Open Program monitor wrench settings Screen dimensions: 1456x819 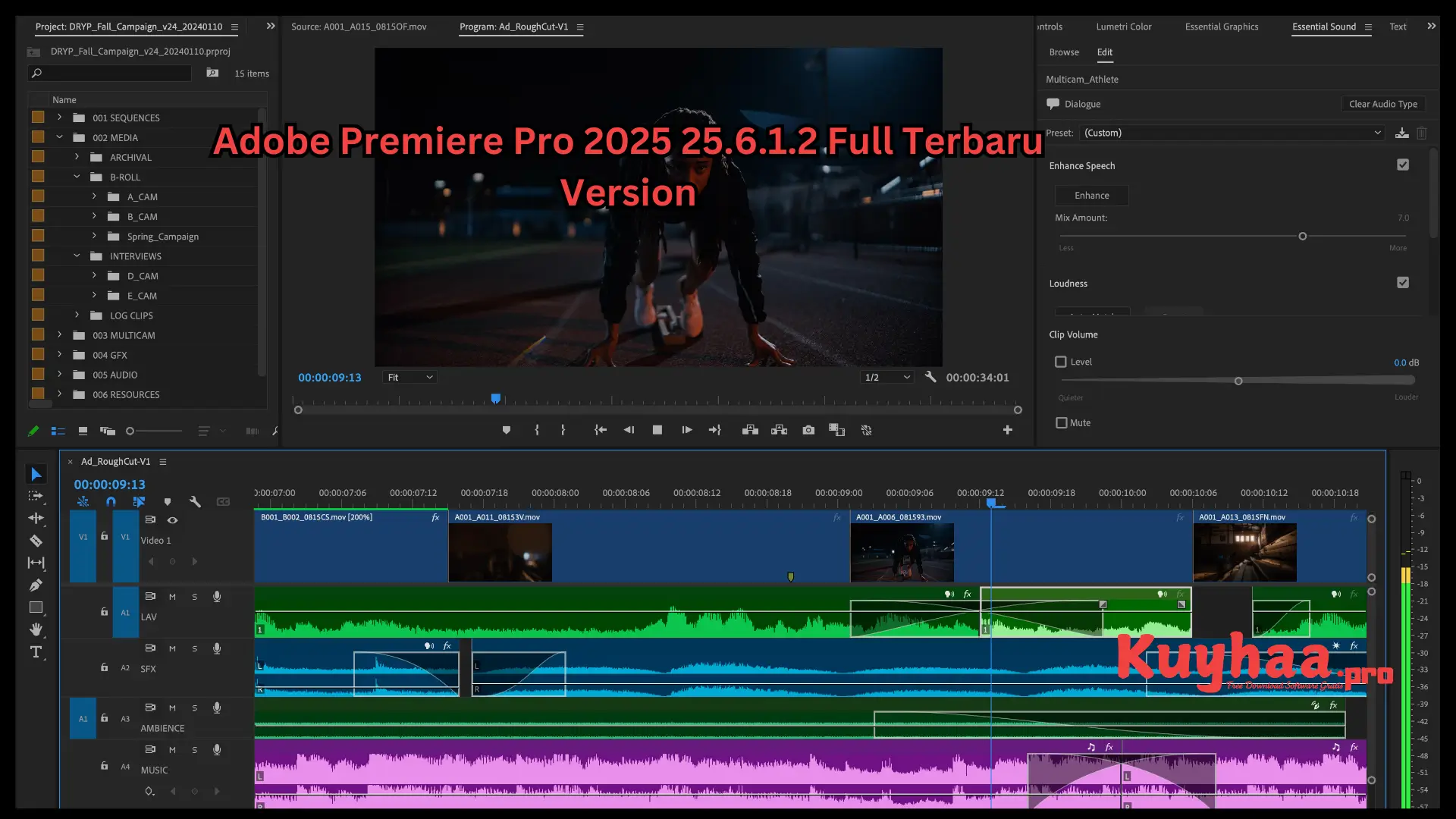tap(930, 377)
